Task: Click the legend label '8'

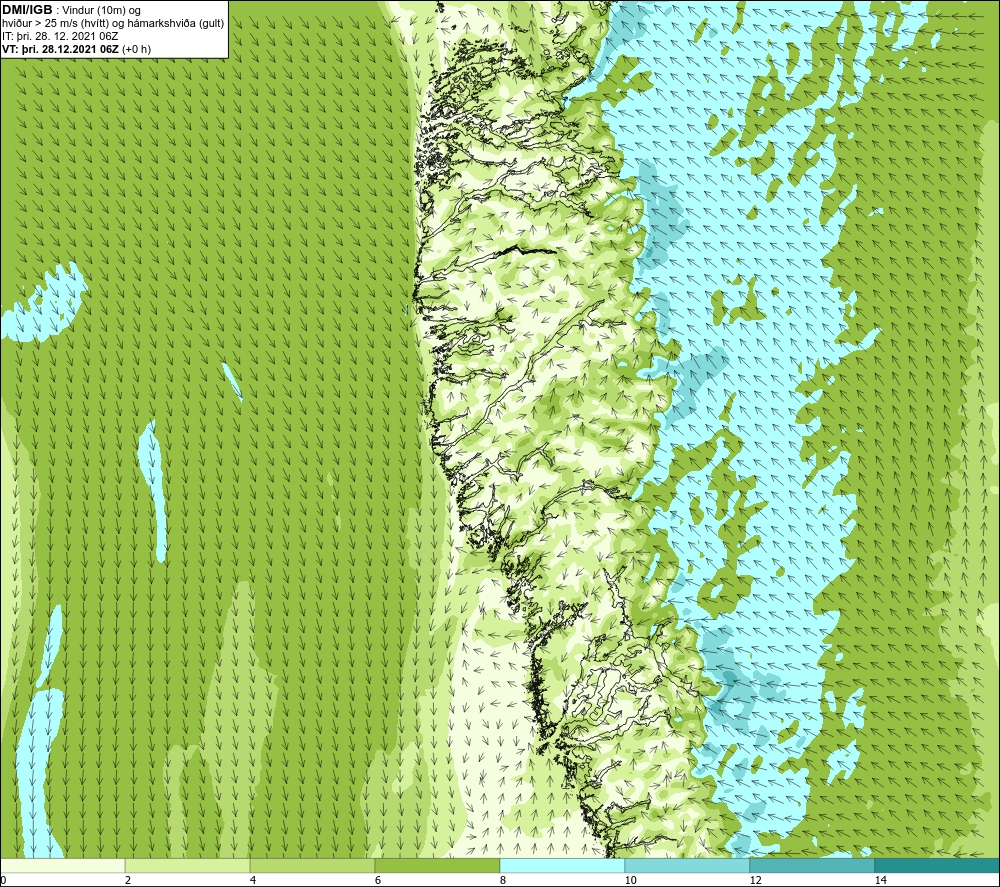Action: (503, 881)
